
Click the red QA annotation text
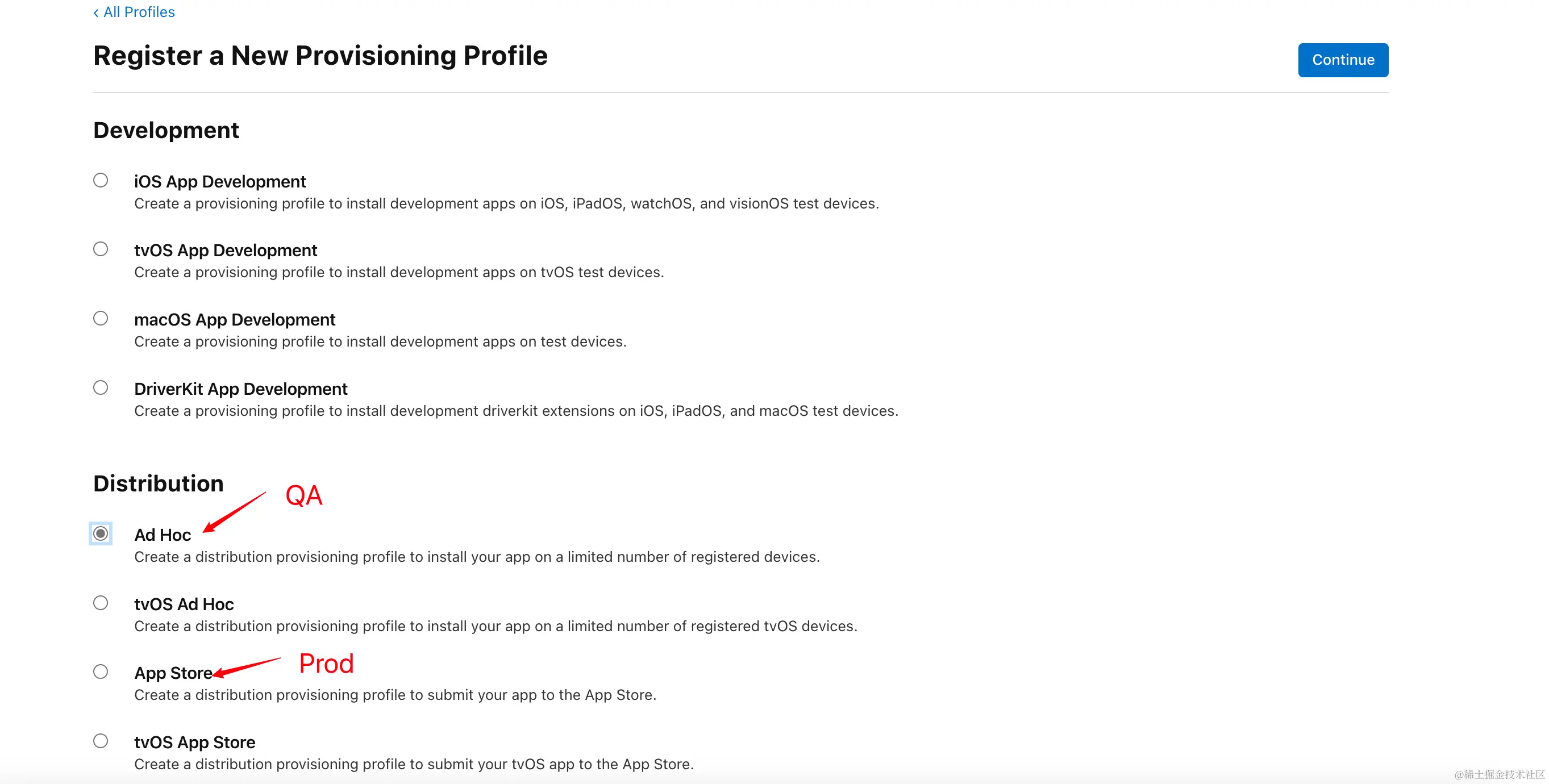[x=303, y=495]
